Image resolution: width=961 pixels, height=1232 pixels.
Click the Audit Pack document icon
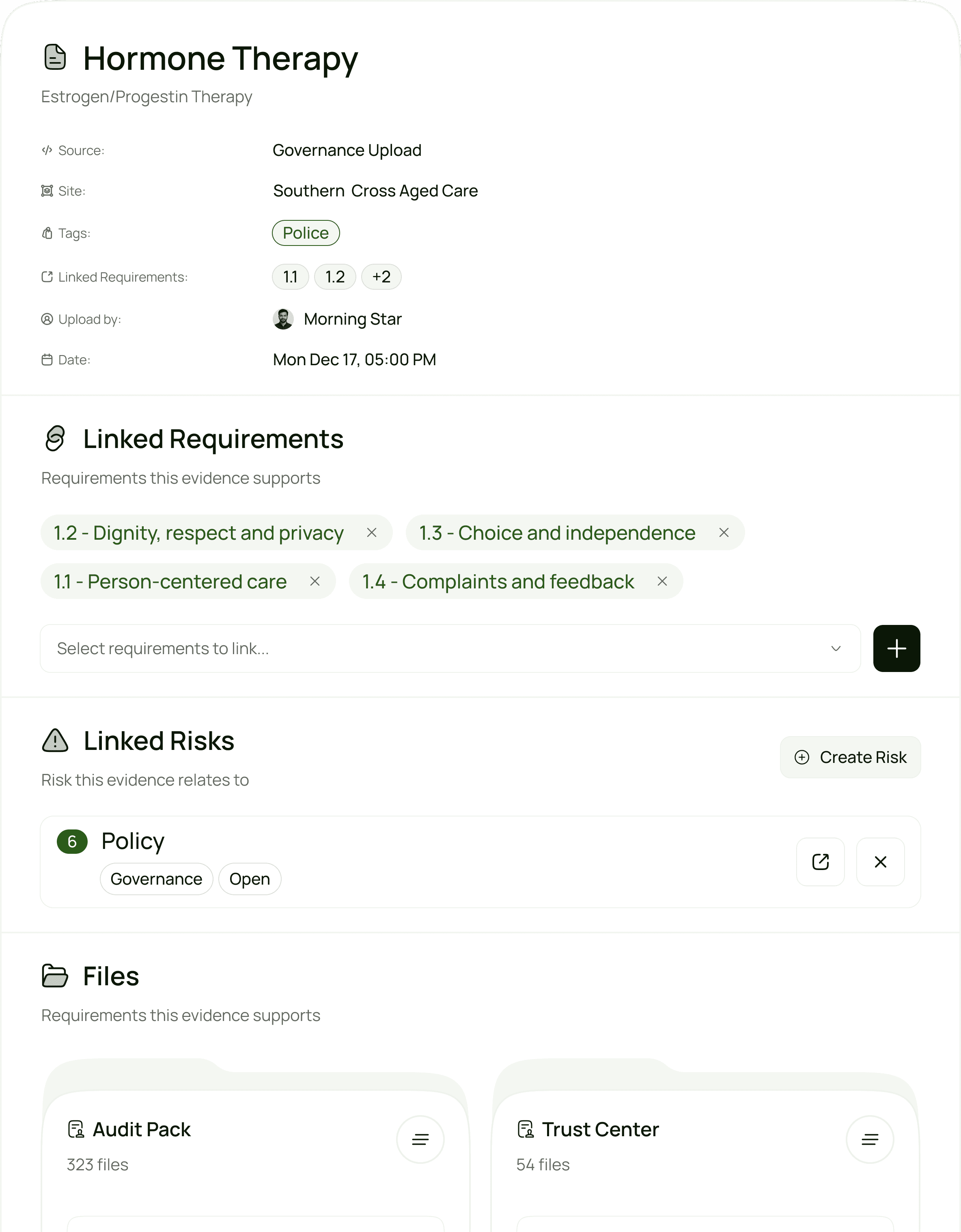coord(77,1129)
